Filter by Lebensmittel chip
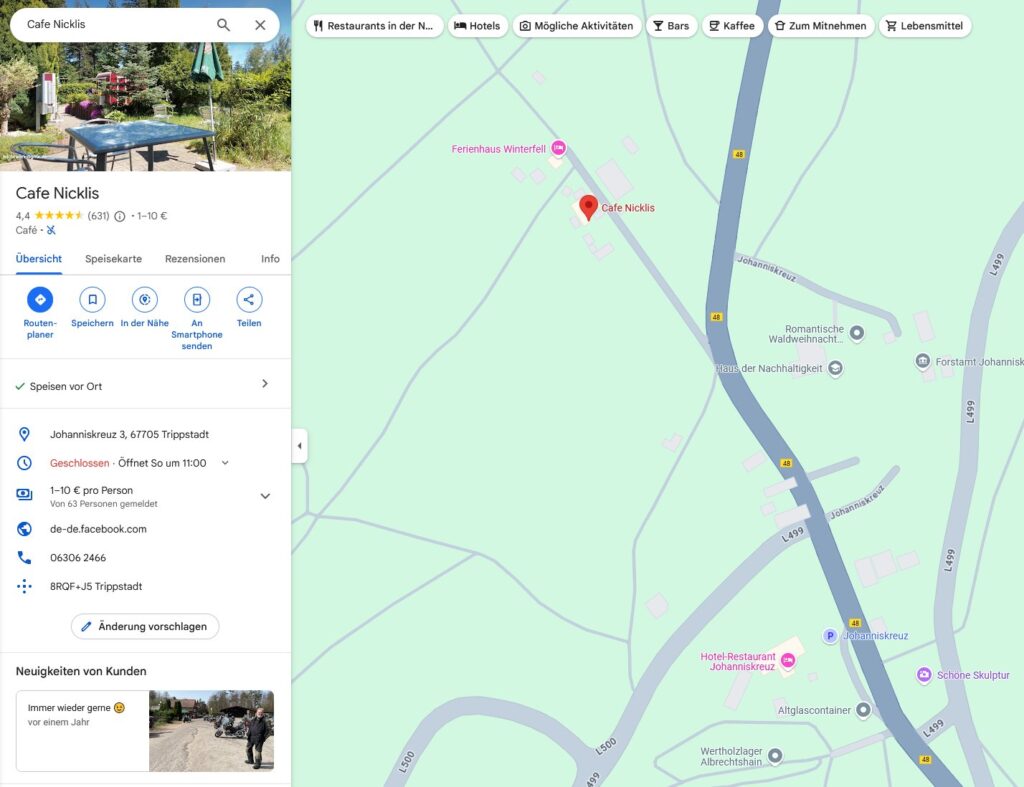Image resolution: width=1024 pixels, height=787 pixels. tap(925, 26)
